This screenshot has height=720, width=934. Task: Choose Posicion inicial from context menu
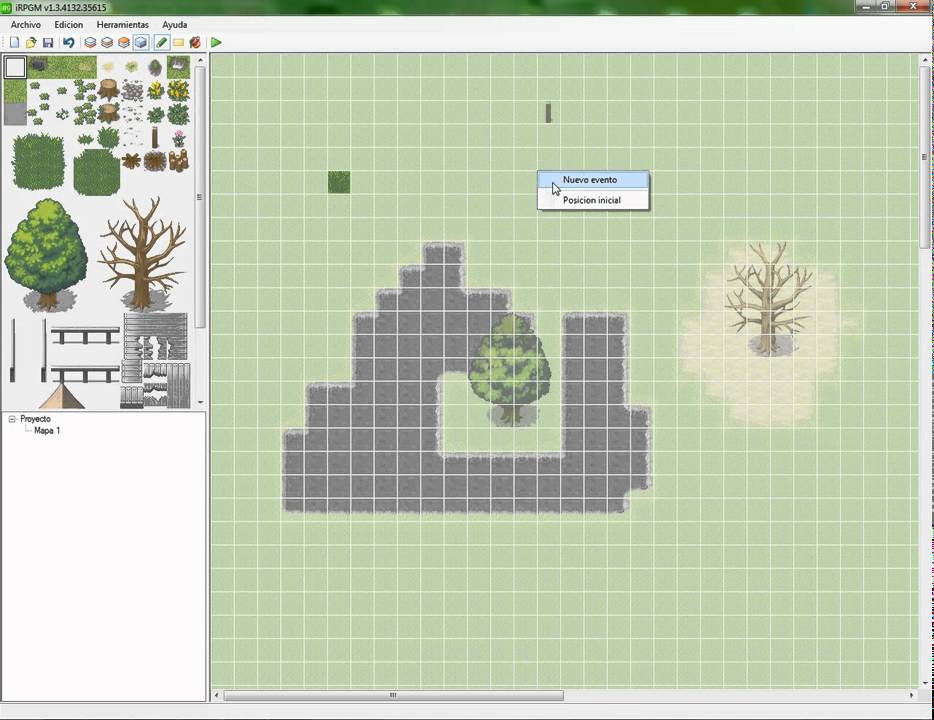click(591, 200)
